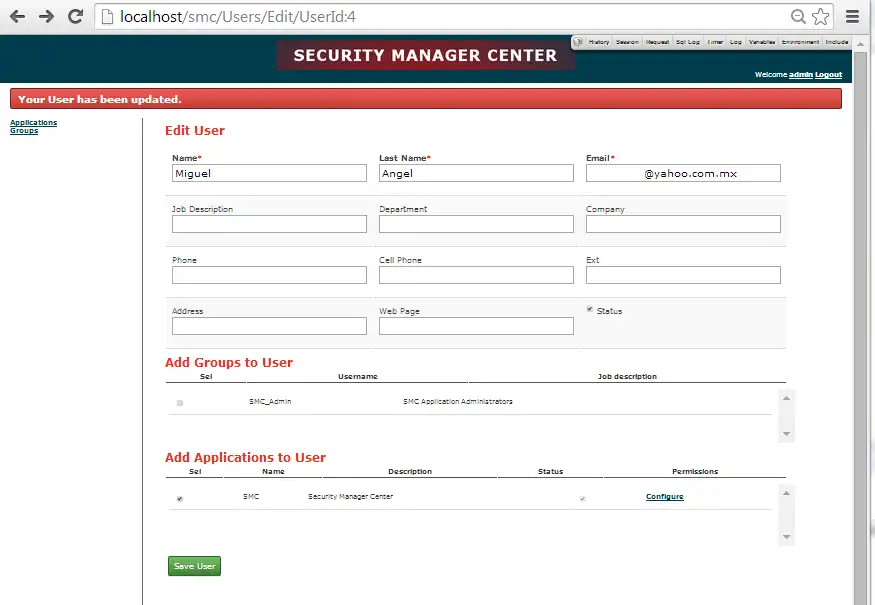Uncheck the SMC application Sel checkbox
The image size is (875, 605).
coord(180,498)
